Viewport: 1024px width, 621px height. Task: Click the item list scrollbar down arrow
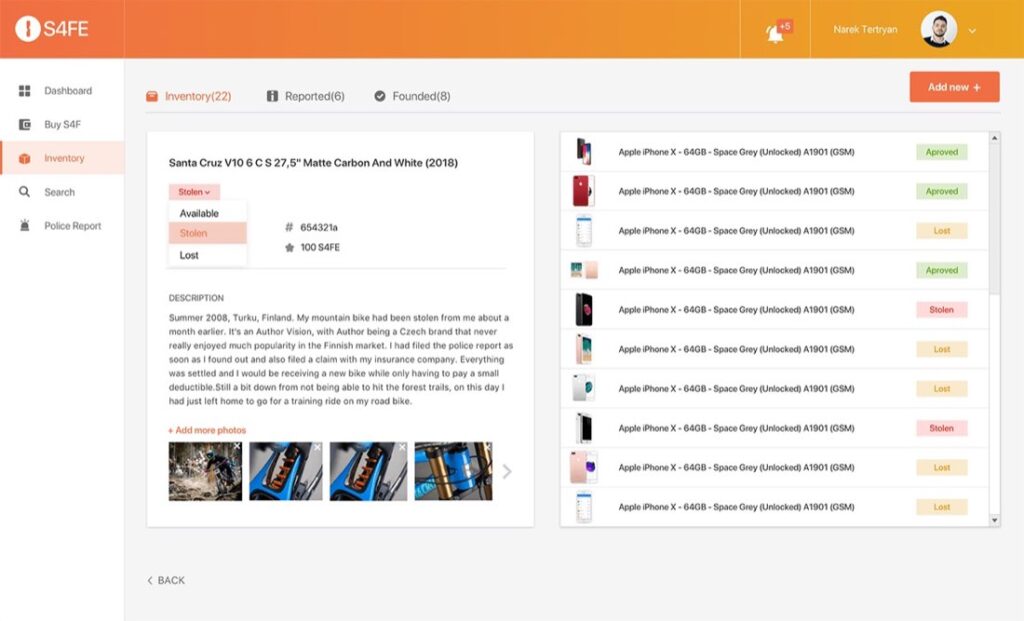click(995, 520)
